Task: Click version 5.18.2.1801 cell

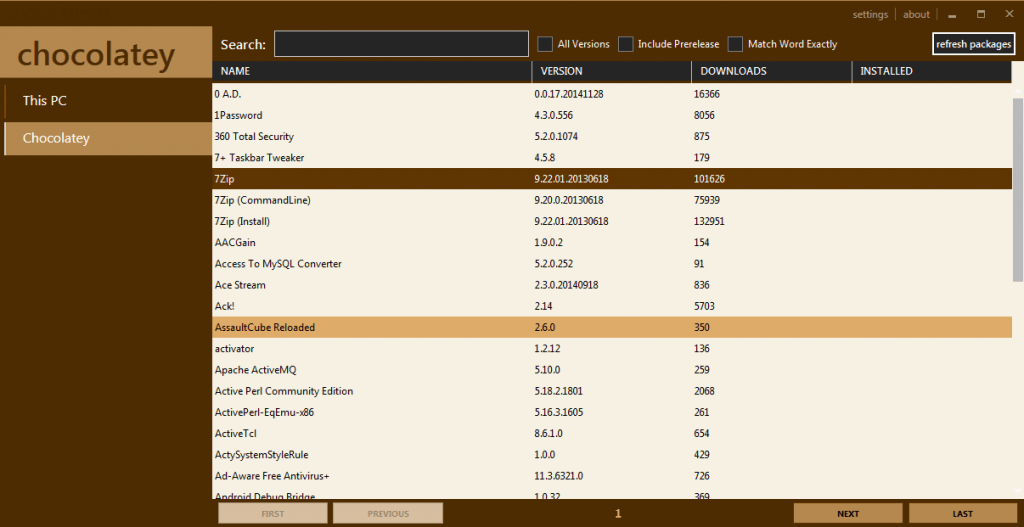Action: [558, 391]
